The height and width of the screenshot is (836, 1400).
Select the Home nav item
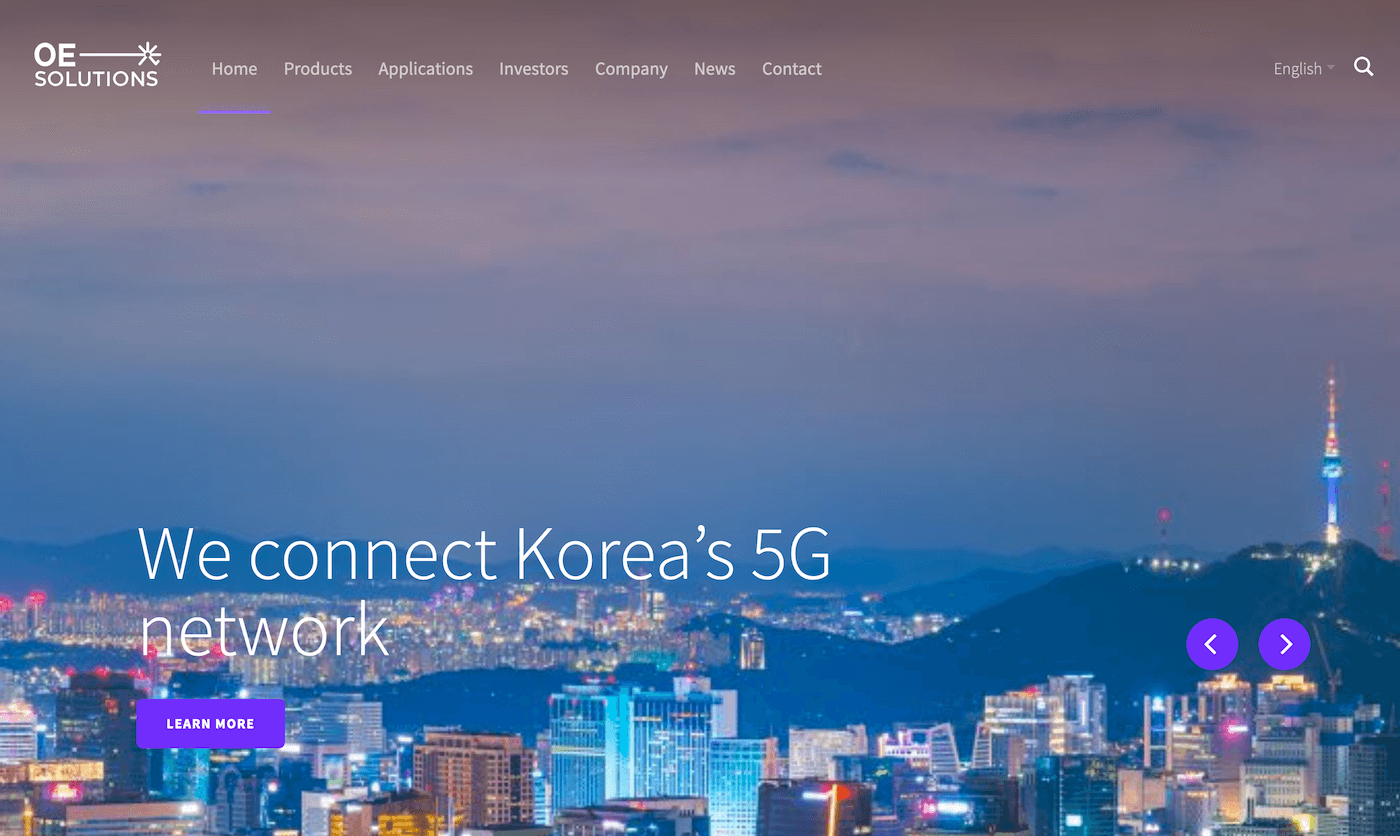[234, 69]
